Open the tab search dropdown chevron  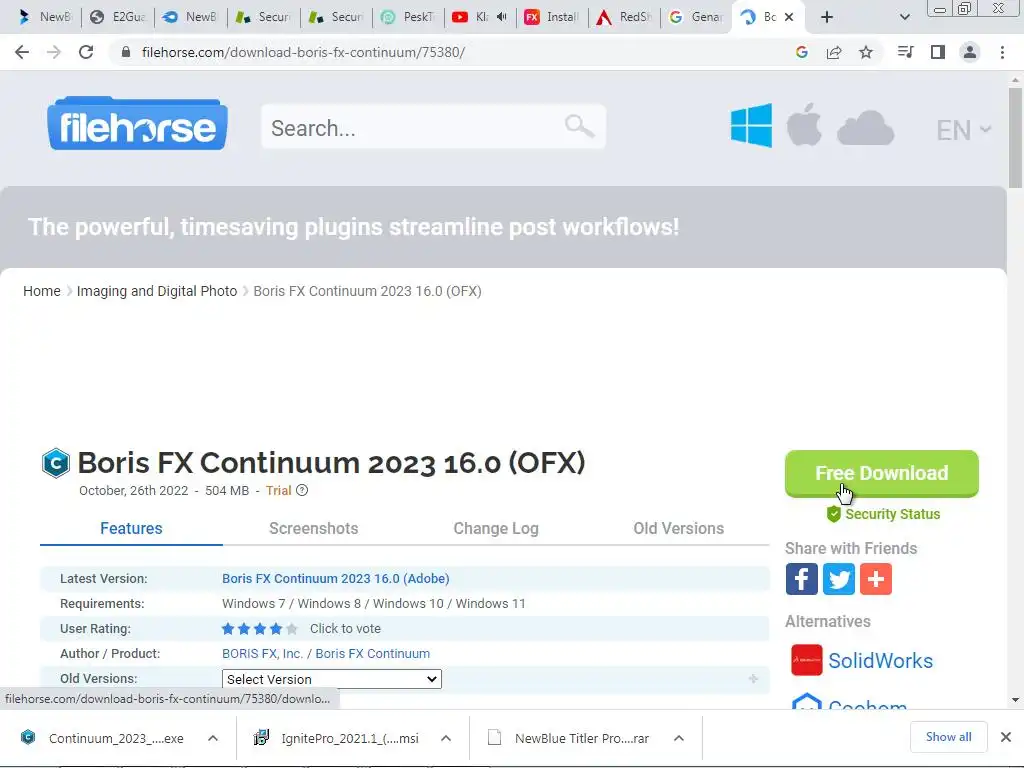(x=904, y=17)
